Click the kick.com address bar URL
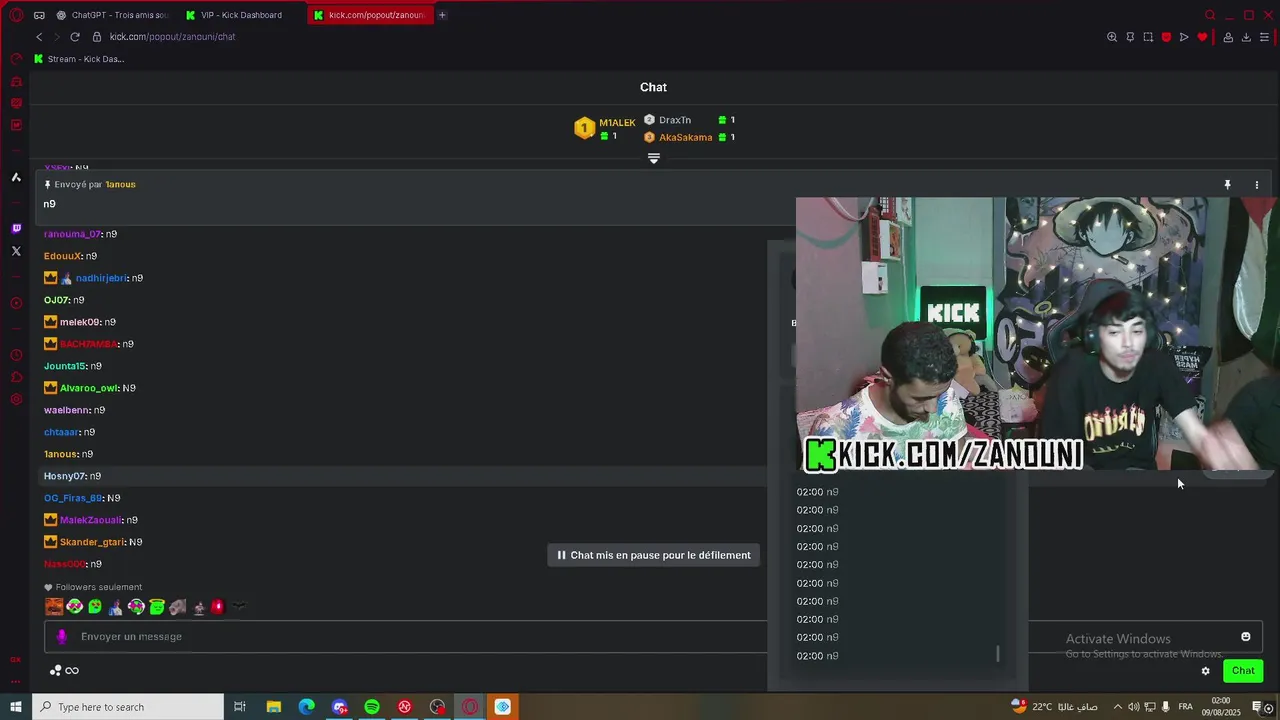This screenshot has width=1280, height=720. 172,37
